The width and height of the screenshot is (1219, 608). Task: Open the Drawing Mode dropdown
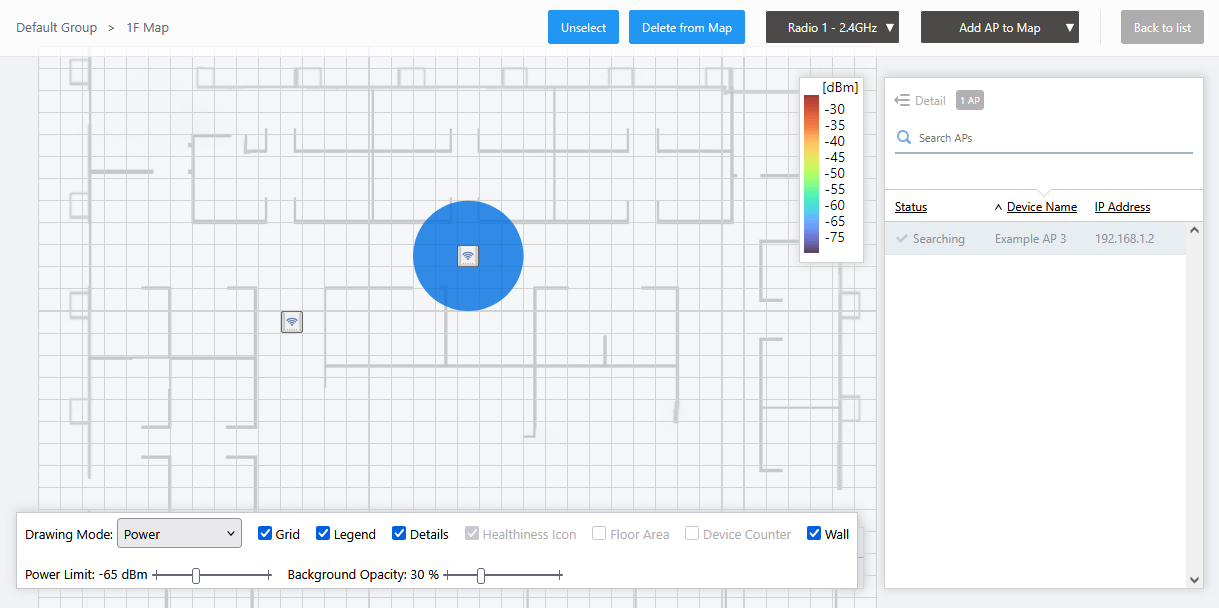(x=179, y=534)
